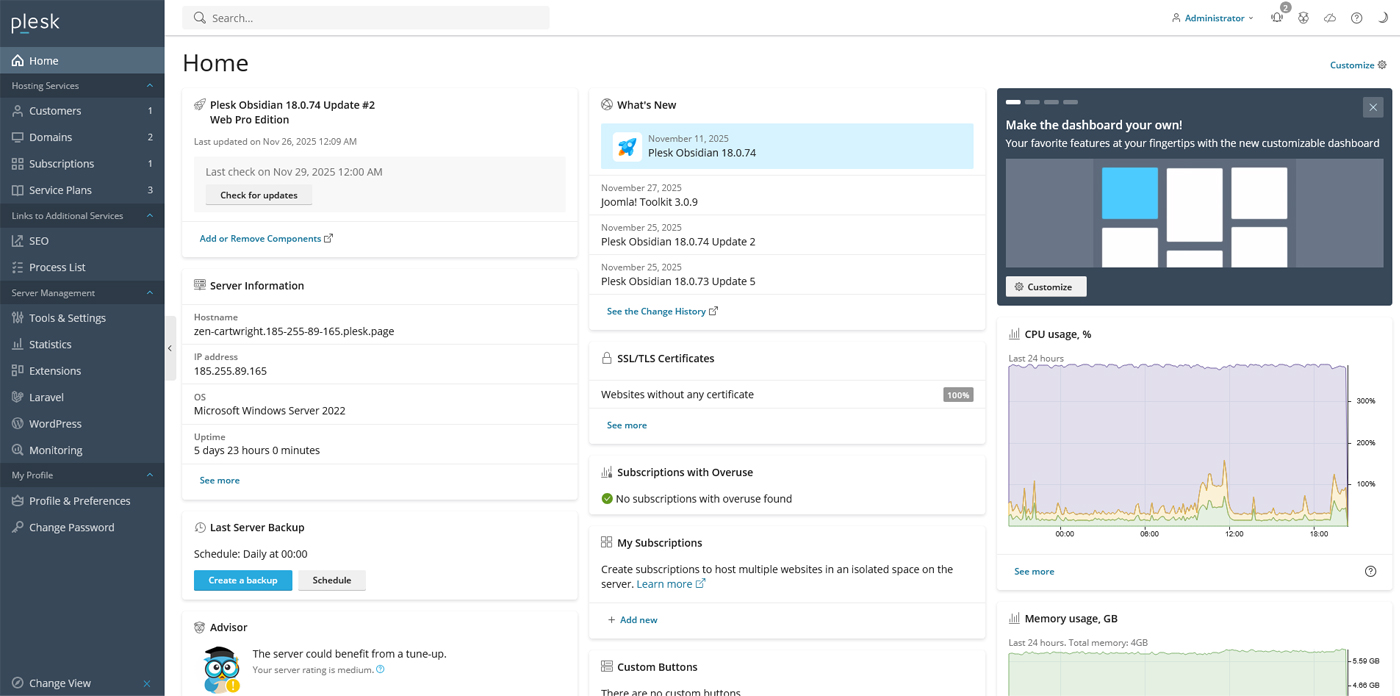Screen dimensions: 1400x696
Task: Click the cloud icon in top bar
Action: point(1330,18)
